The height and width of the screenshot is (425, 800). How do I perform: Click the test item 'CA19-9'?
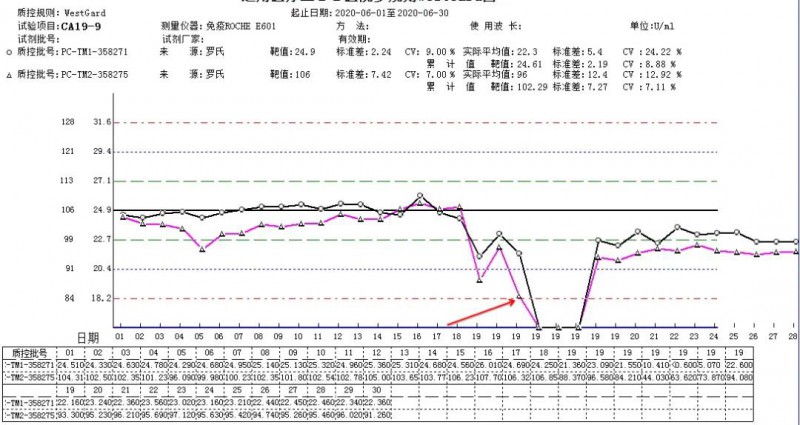(x=81, y=27)
